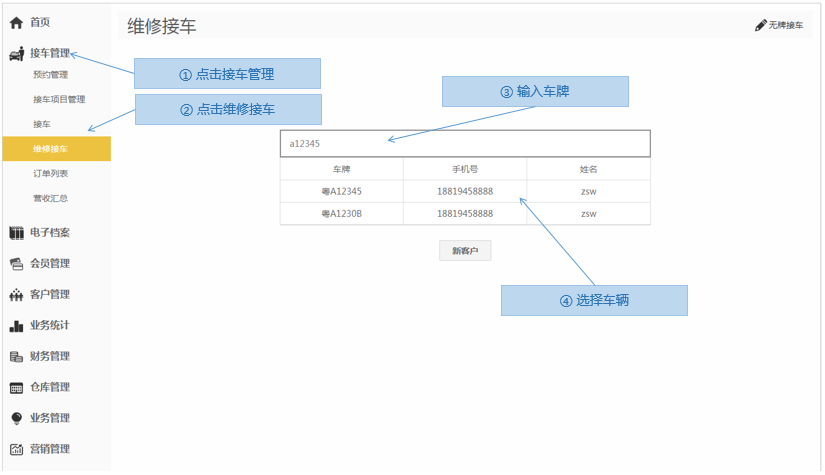Image resolution: width=825 pixels, height=475 pixels.
Task: Click the pencil icon next to 无牌接车
Action: point(761,25)
